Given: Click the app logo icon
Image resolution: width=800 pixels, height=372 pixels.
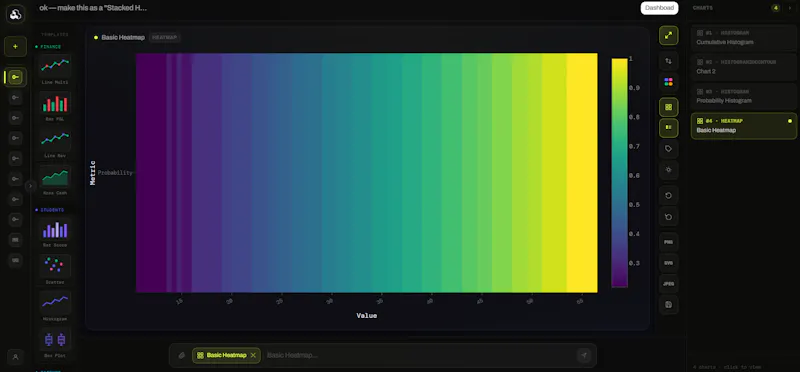Looking at the screenshot, I should (15, 14).
